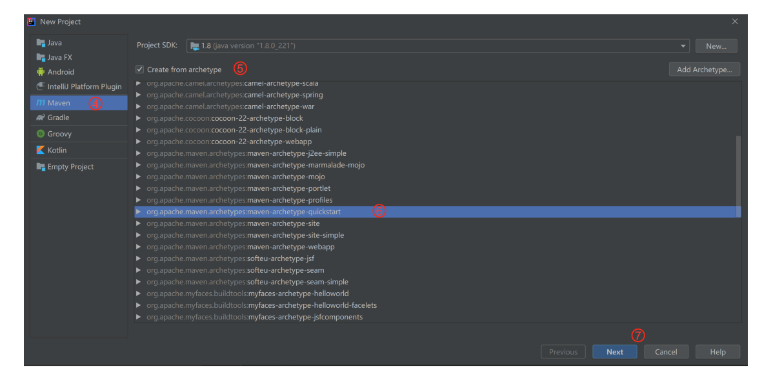Pick the Java FX folder icon
Image resolution: width=762 pixels, height=374 pixels.
click(40, 57)
